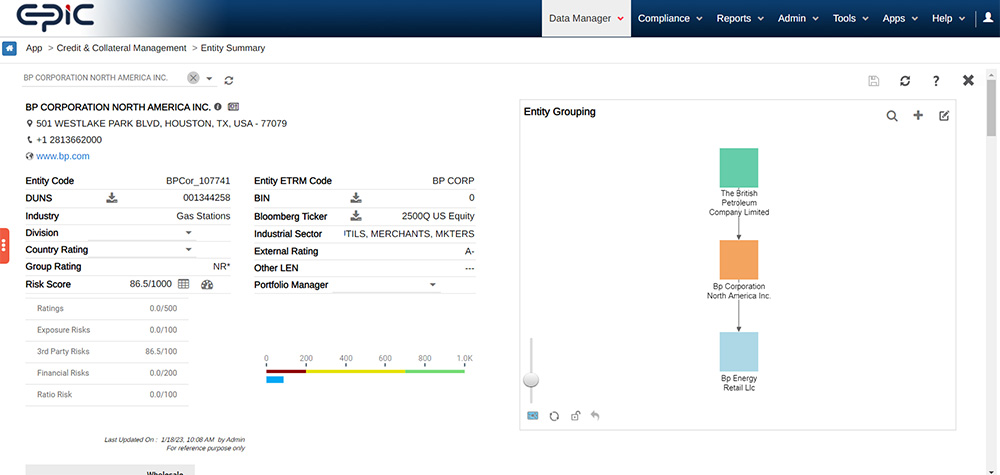The height and width of the screenshot is (475, 1000).
Task: Open the Risk Score table view icon
Action: 184,284
